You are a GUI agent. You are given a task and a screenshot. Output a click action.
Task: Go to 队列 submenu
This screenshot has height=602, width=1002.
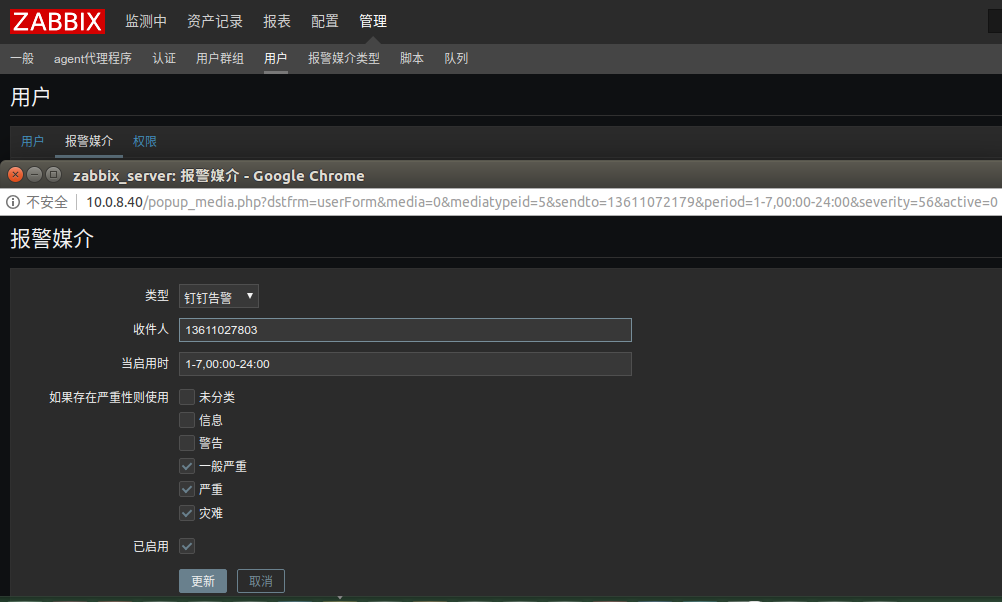tap(456, 58)
